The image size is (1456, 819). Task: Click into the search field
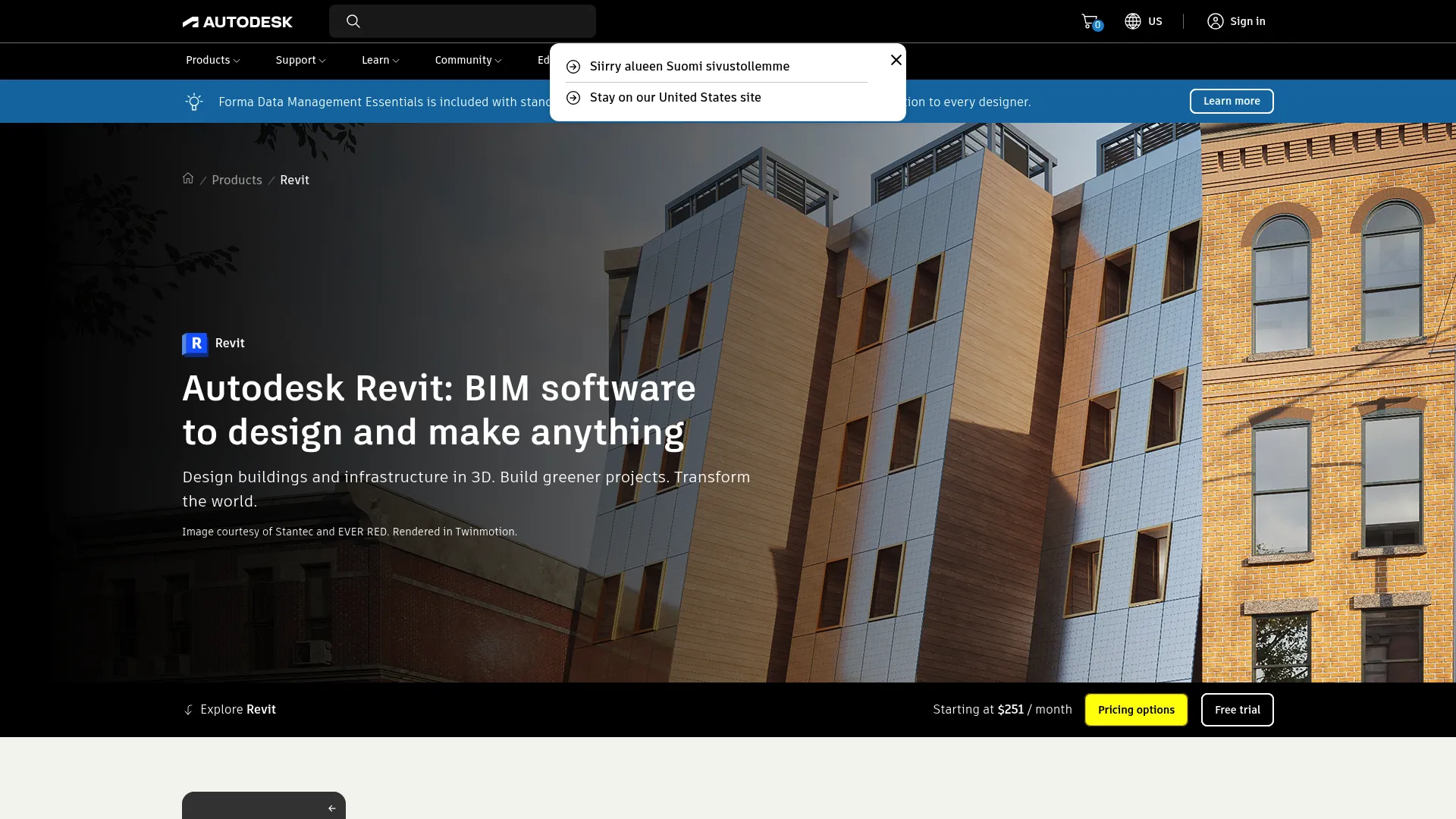tap(463, 21)
